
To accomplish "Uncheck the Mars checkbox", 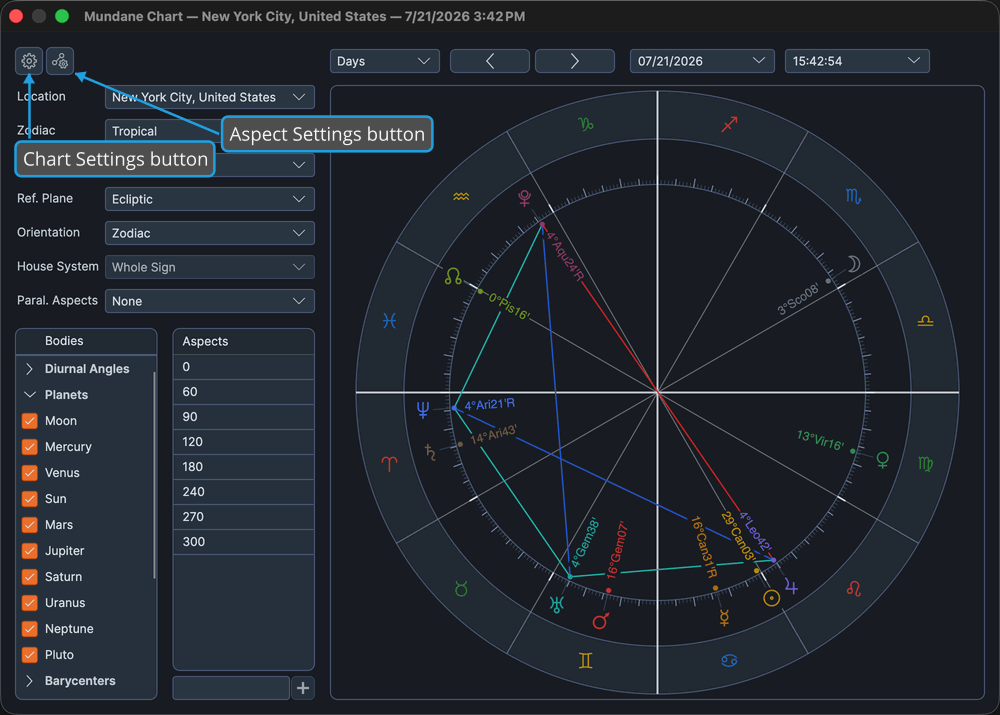I will [29, 525].
